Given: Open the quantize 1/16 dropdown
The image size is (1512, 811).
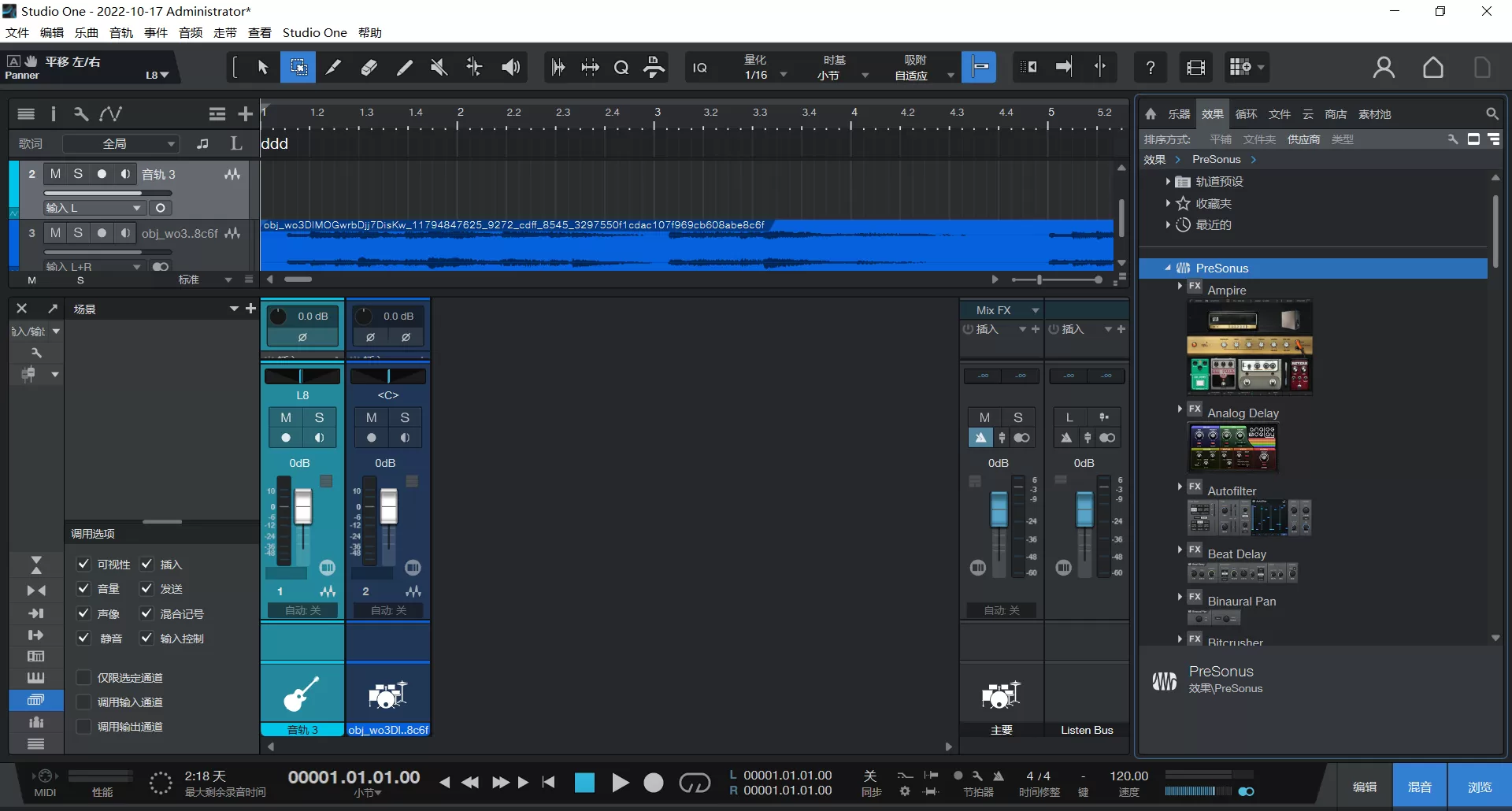Looking at the screenshot, I should point(785,75).
